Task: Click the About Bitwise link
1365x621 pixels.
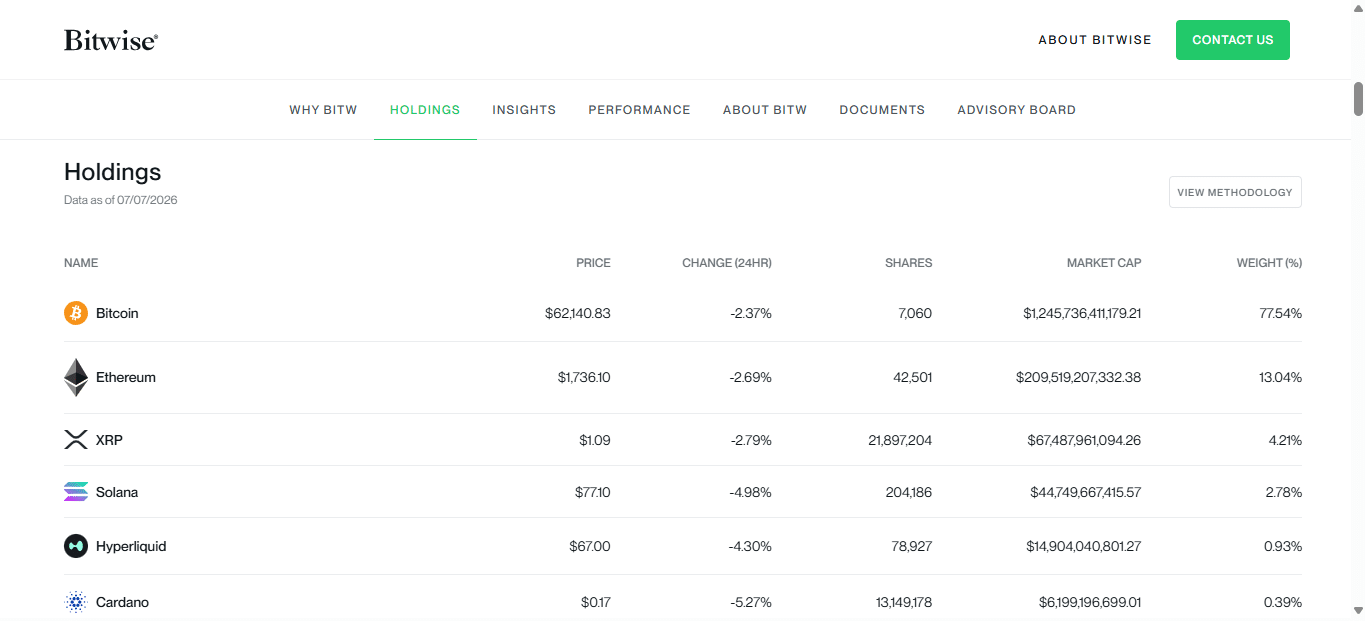Action: (1095, 40)
